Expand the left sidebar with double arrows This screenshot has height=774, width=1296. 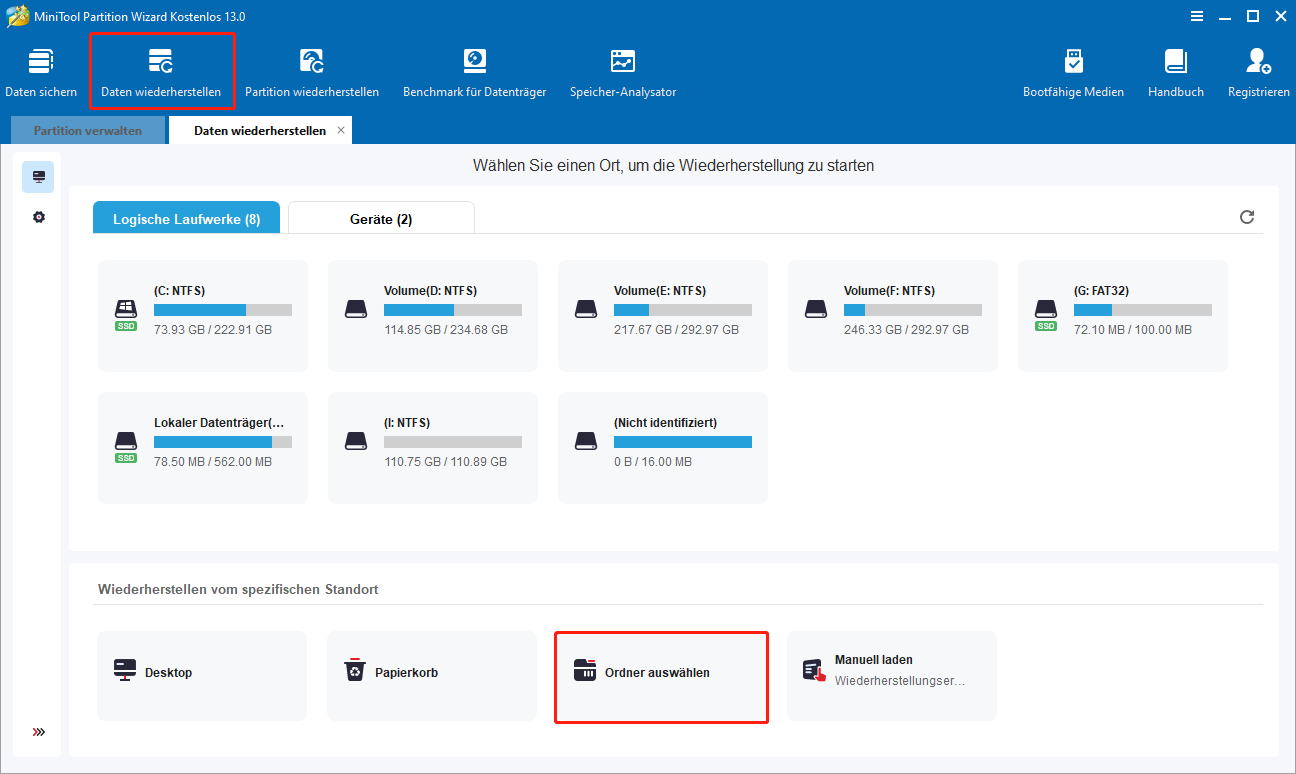click(x=39, y=732)
